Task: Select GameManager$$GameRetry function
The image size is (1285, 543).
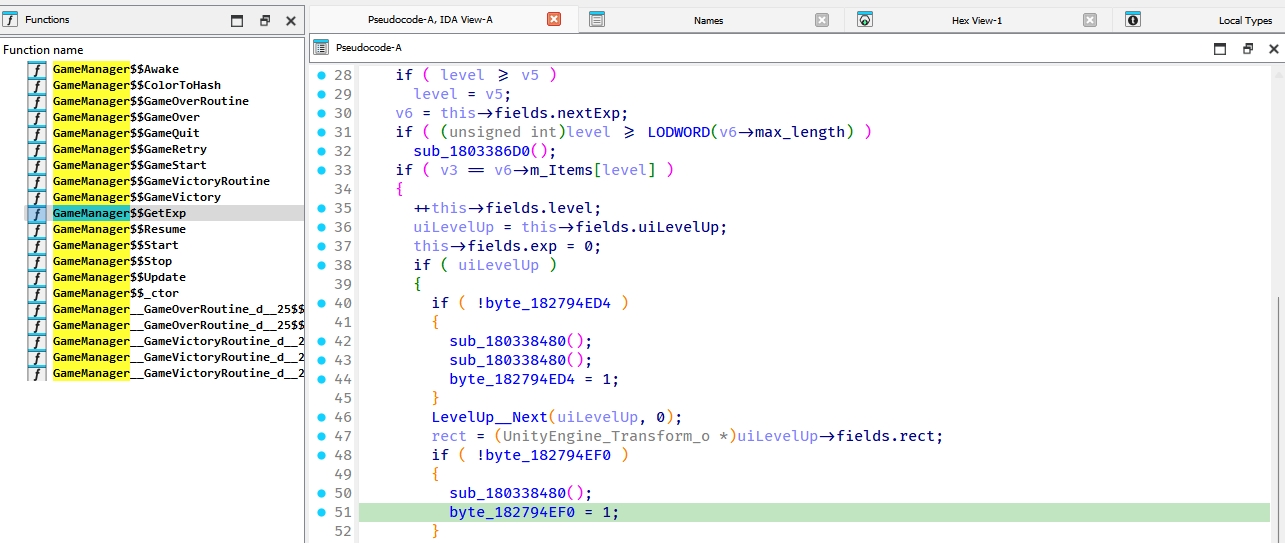Action: tap(130, 149)
